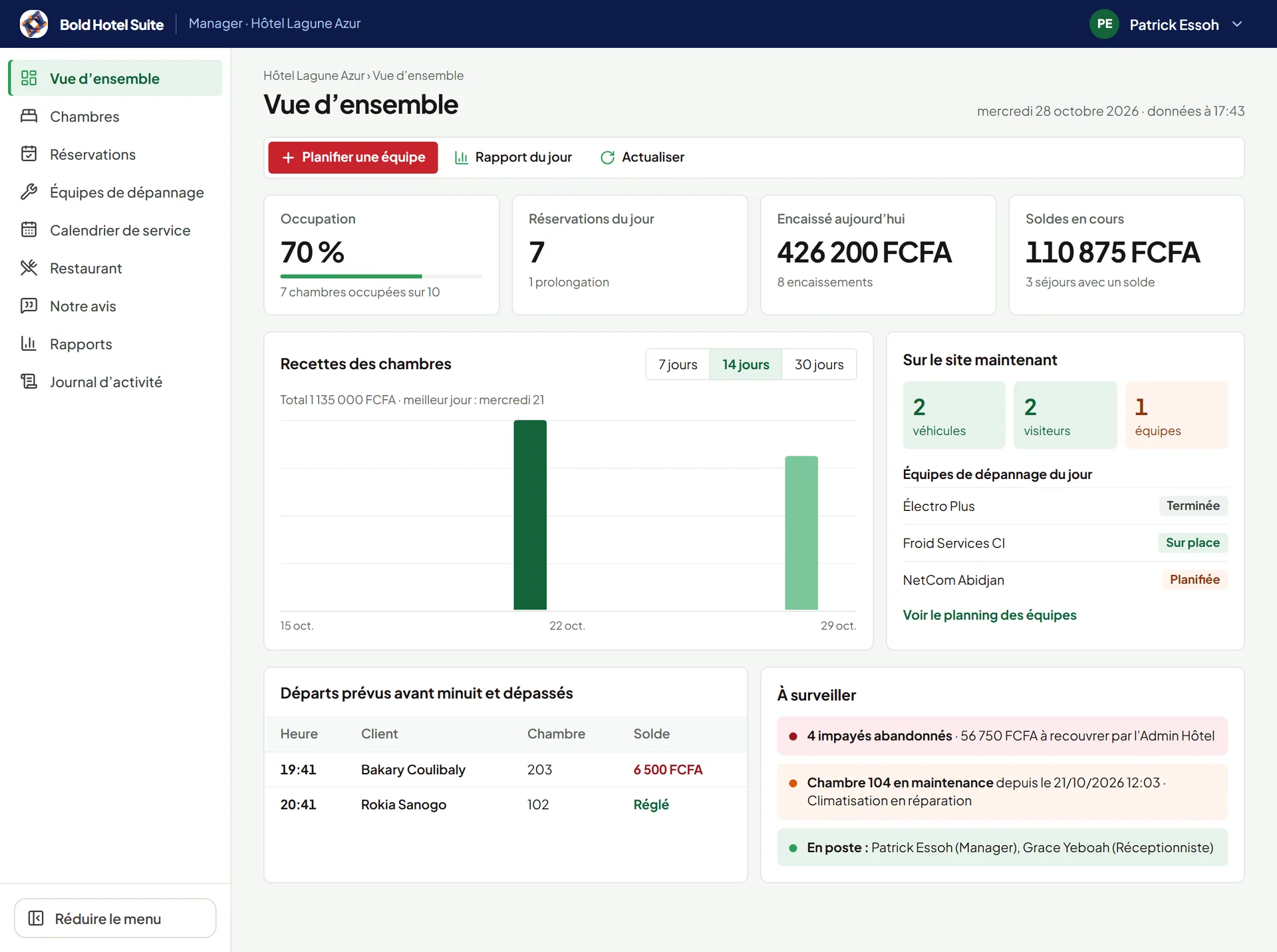The height and width of the screenshot is (952, 1277).
Task: Click the 4 impayés abandonnés alert
Action: tap(1002, 736)
